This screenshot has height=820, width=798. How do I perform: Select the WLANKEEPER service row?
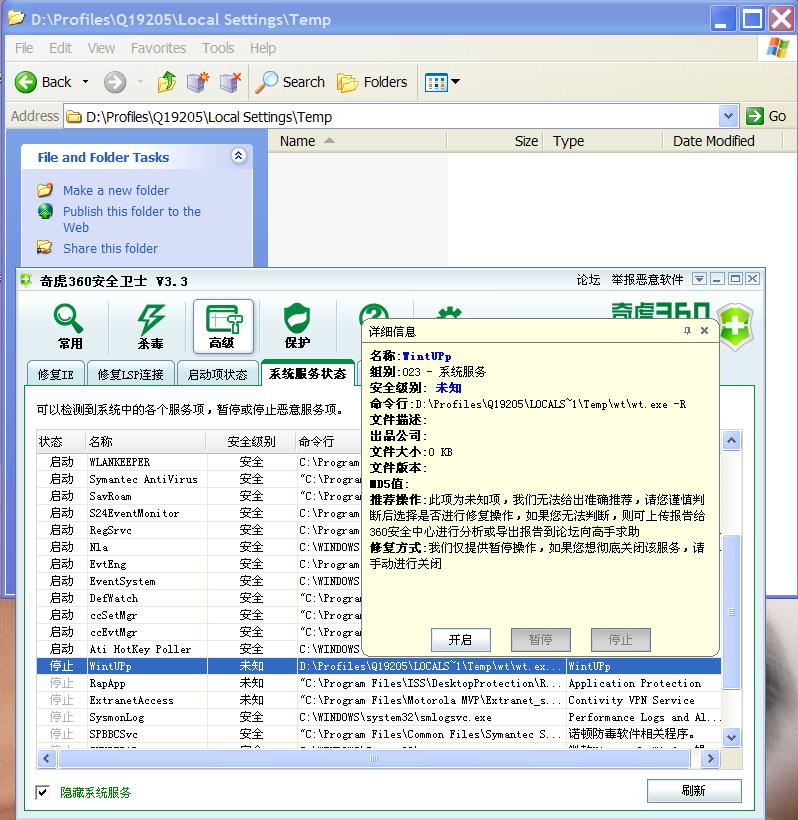(199, 462)
